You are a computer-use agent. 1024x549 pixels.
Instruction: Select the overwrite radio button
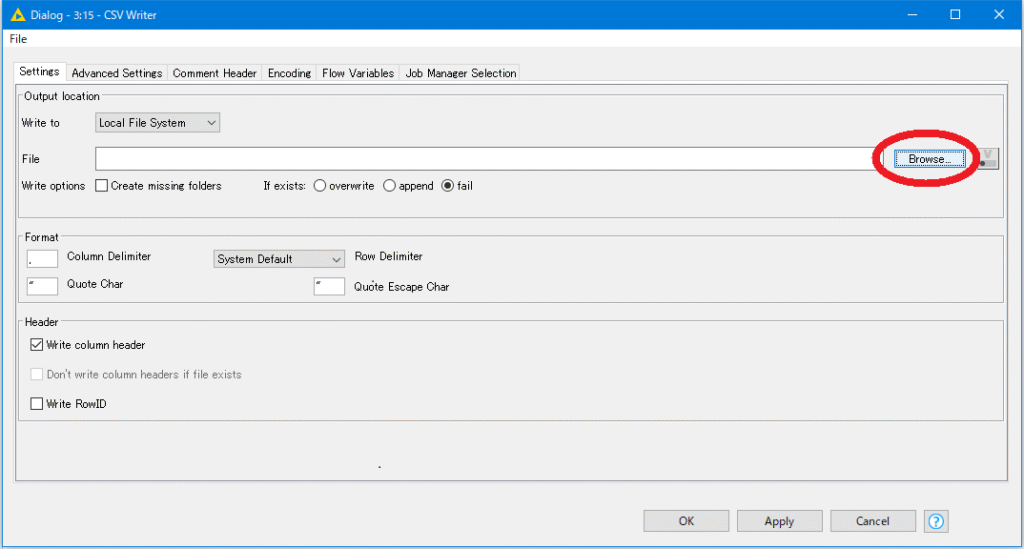click(320, 186)
